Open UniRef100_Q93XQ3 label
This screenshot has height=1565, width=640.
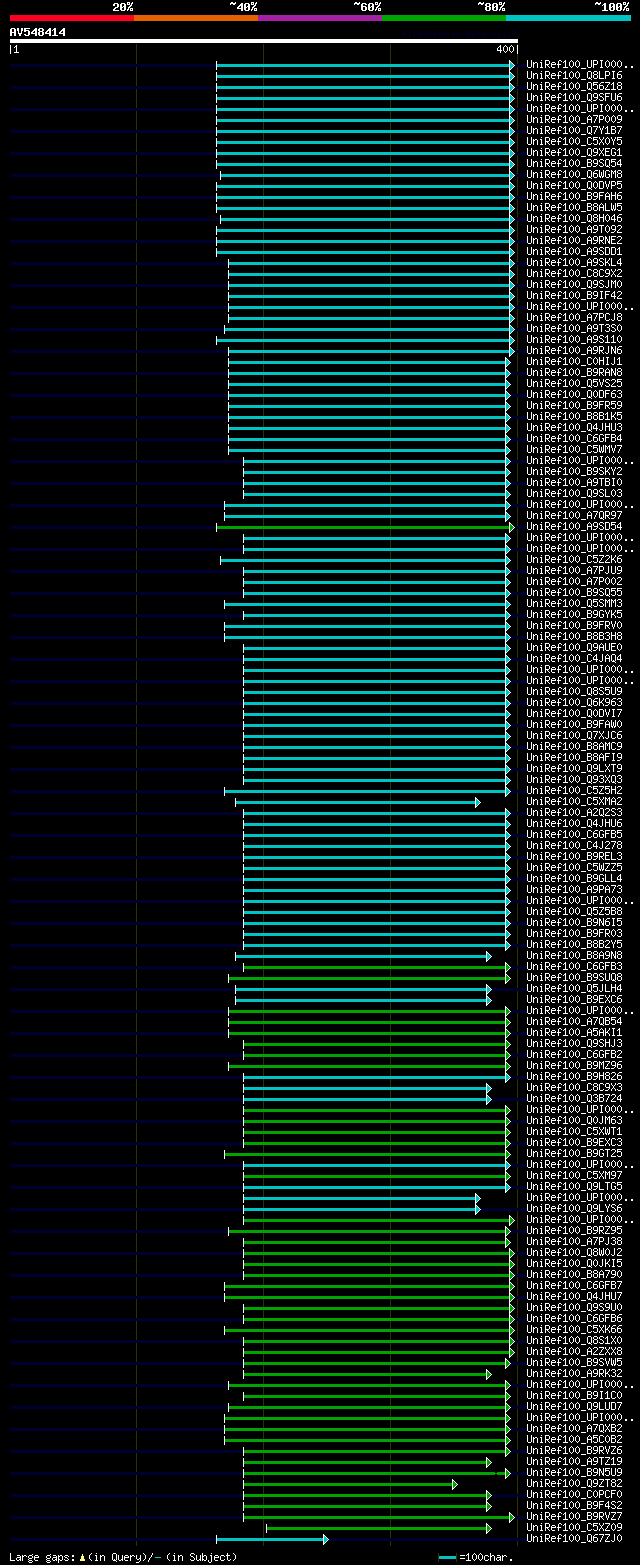coord(574,779)
